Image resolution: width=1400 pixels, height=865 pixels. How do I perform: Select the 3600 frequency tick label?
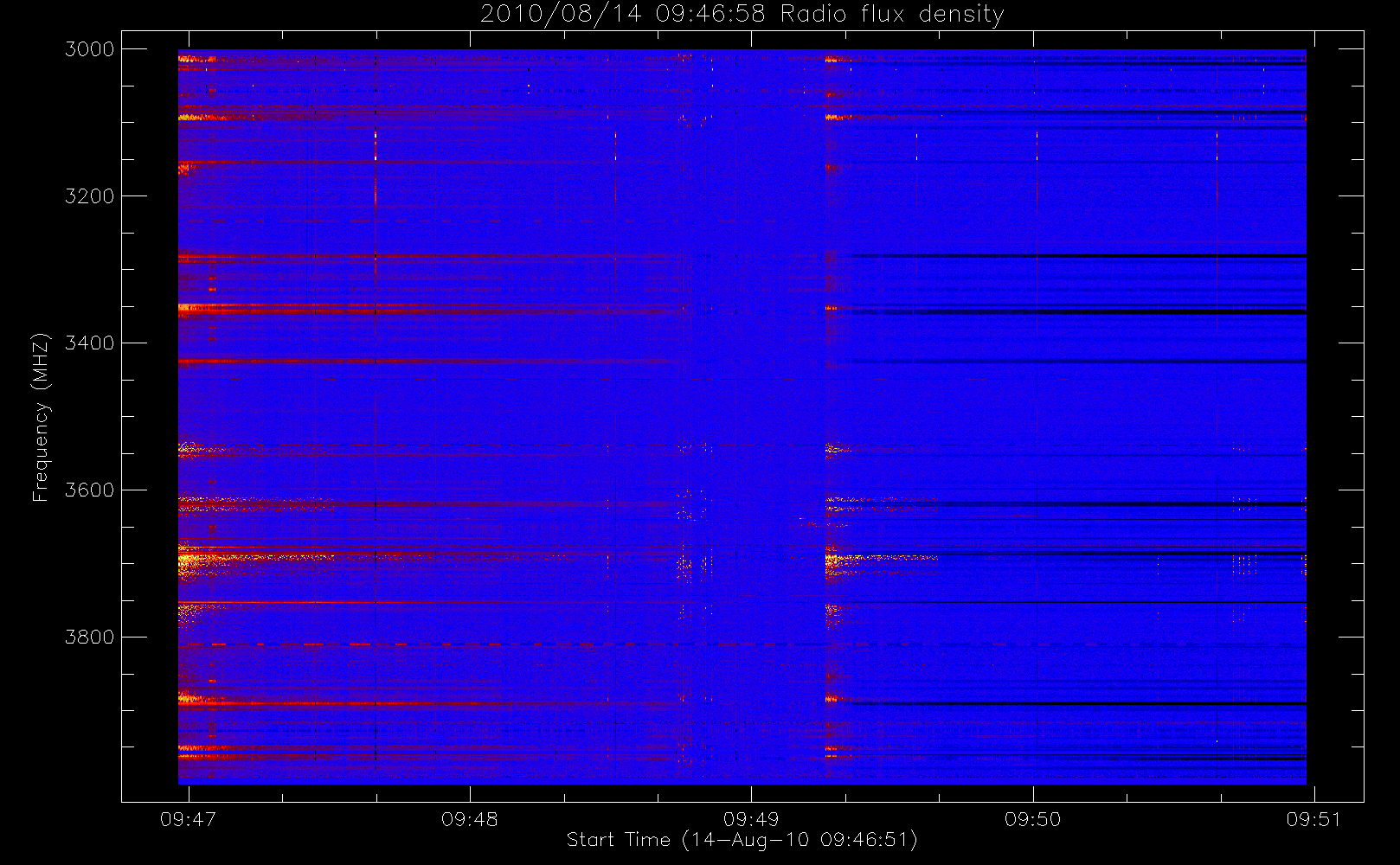90,490
